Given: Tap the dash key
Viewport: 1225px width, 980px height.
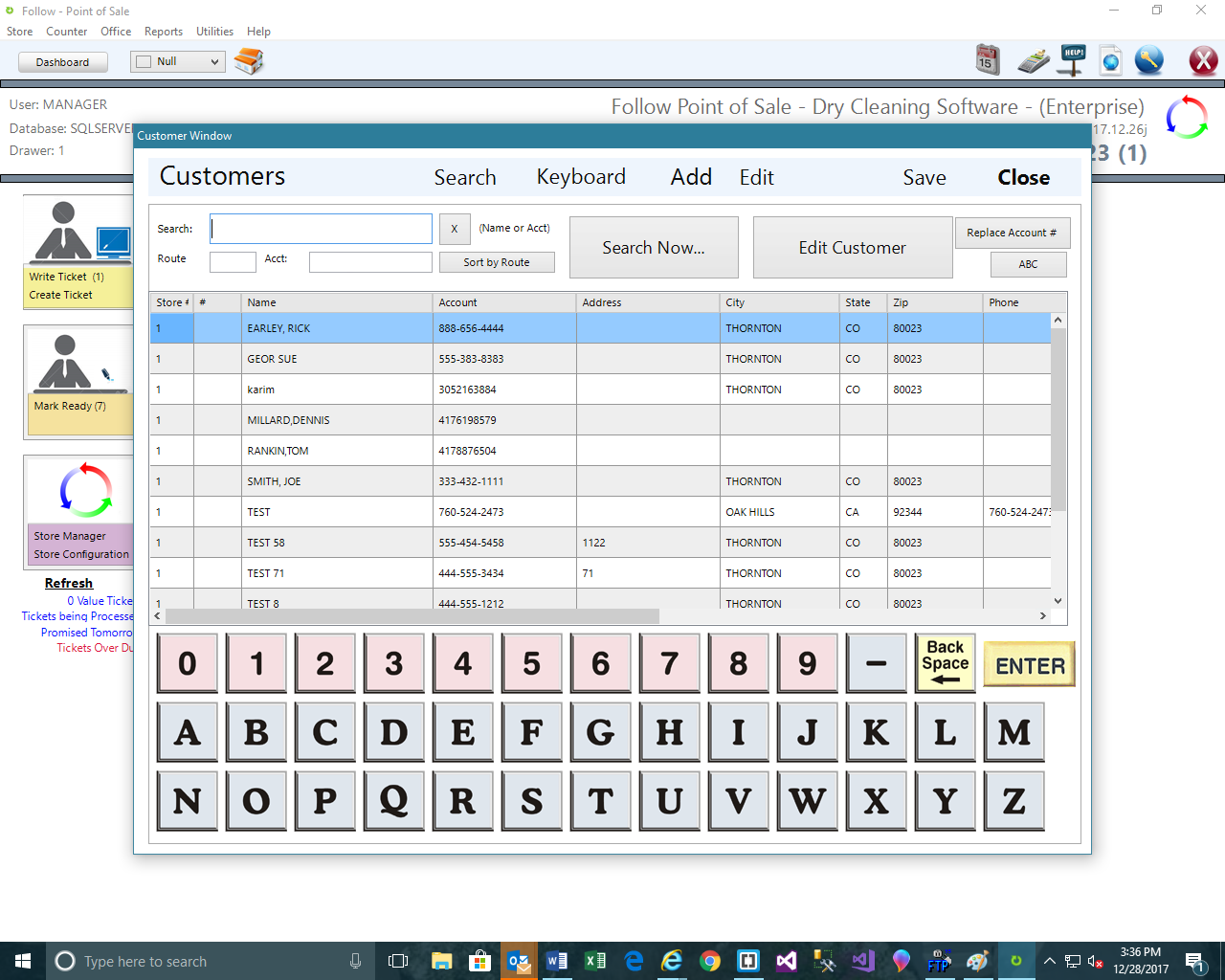Looking at the screenshot, I should pos(876,663).
